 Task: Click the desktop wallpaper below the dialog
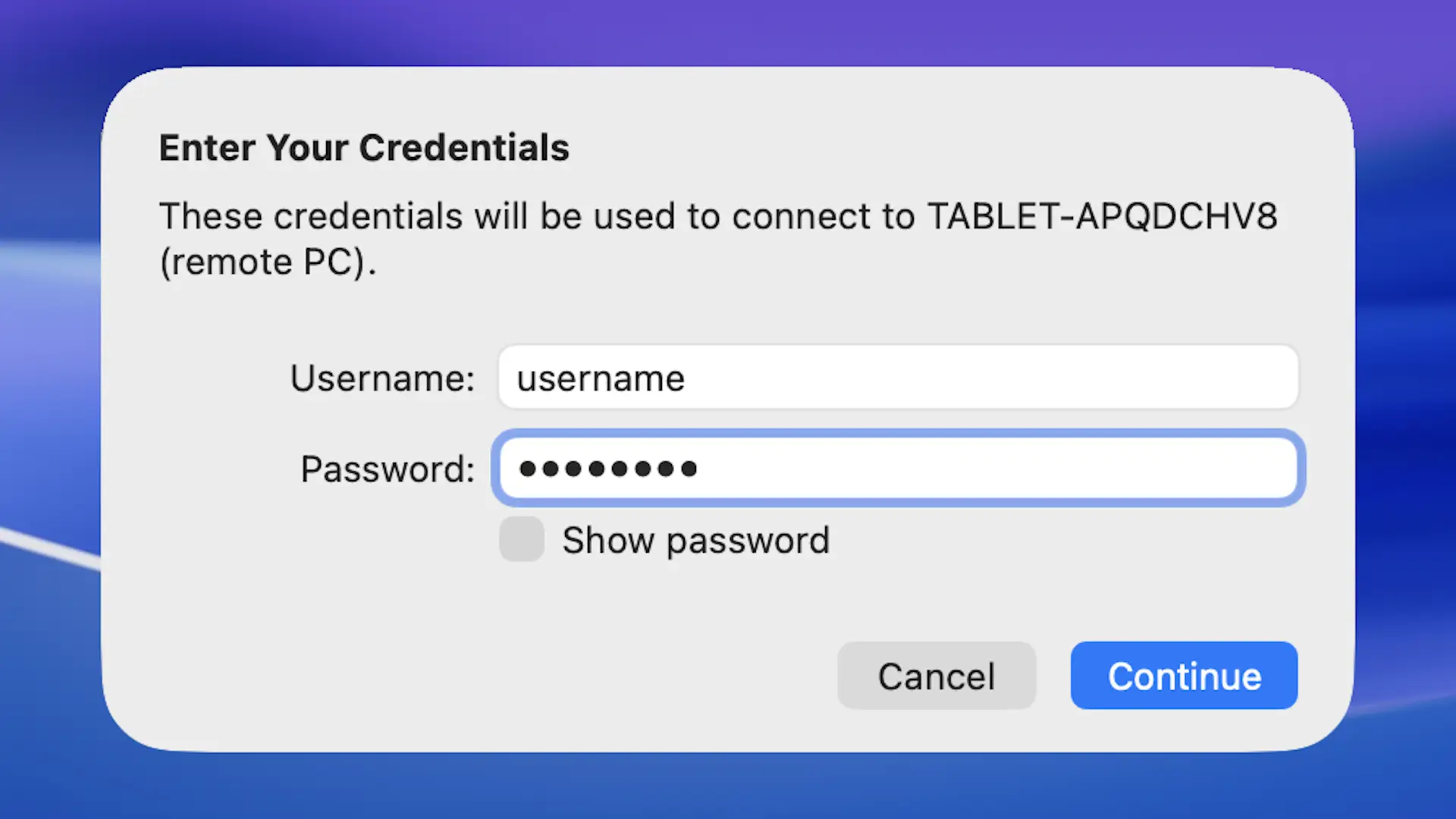click(728, 789)
